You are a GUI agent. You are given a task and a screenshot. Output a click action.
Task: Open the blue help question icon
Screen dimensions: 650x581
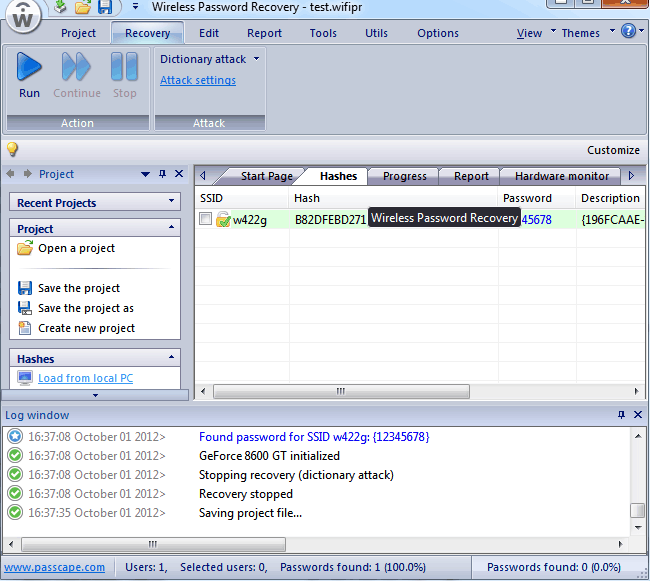(628, 31)
